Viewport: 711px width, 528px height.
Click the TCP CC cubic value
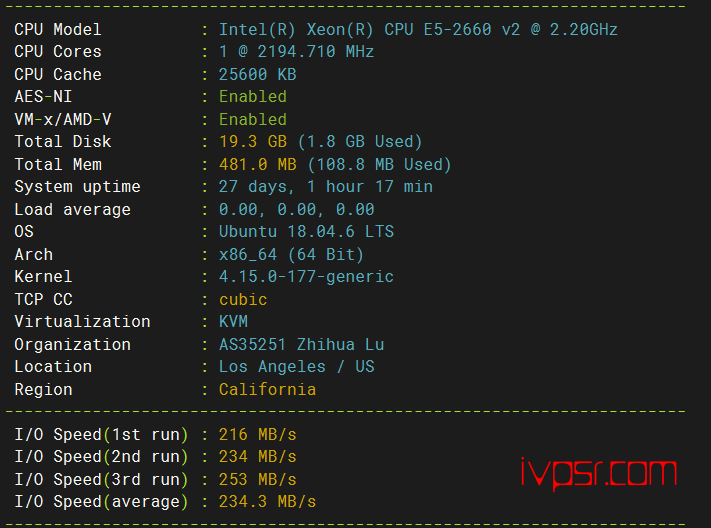(243, 299)
